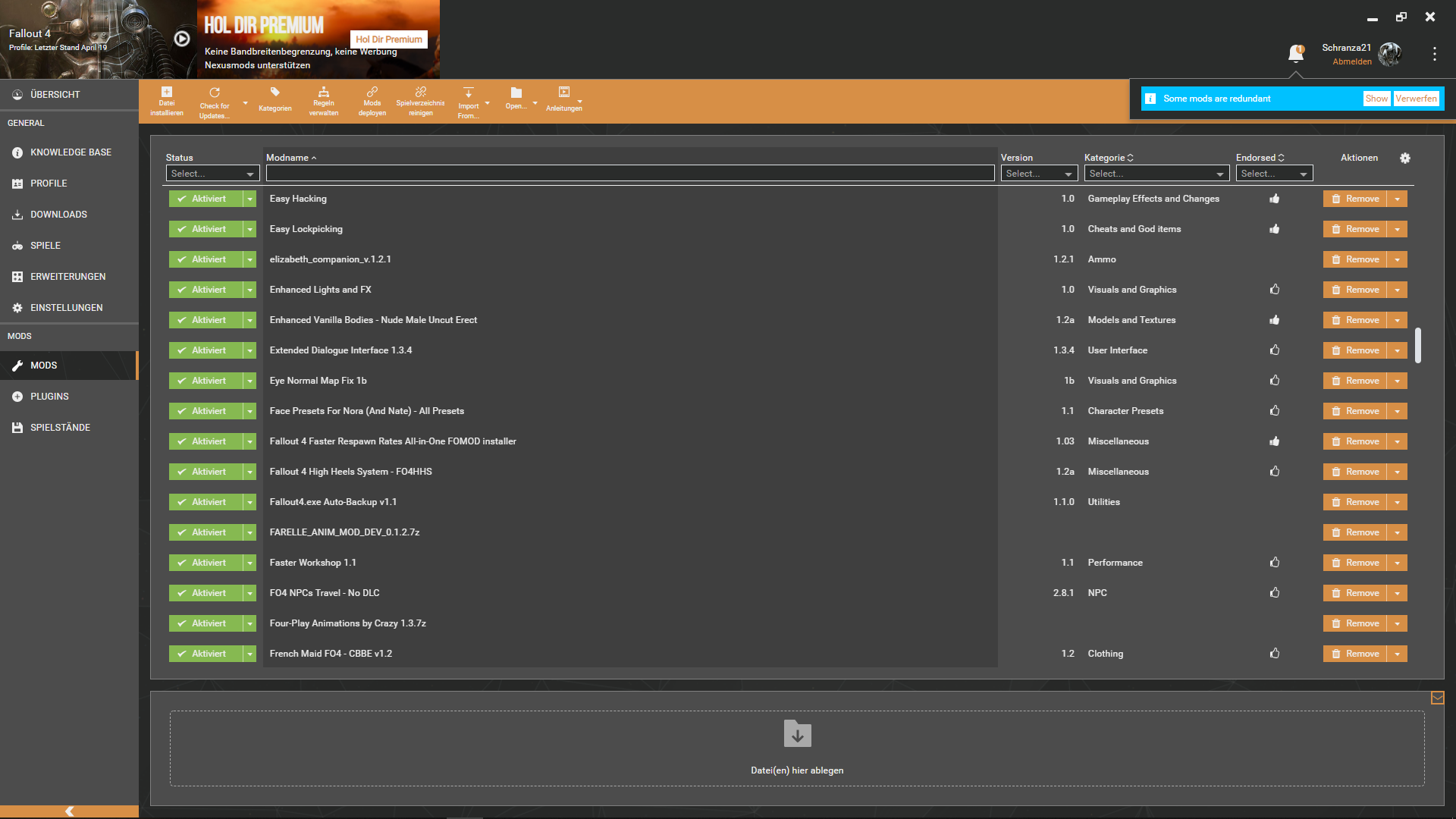Expand Remove options for Easy Hacking
The height and width of the screenshot is (819, 1456).
pos(1398,199)
